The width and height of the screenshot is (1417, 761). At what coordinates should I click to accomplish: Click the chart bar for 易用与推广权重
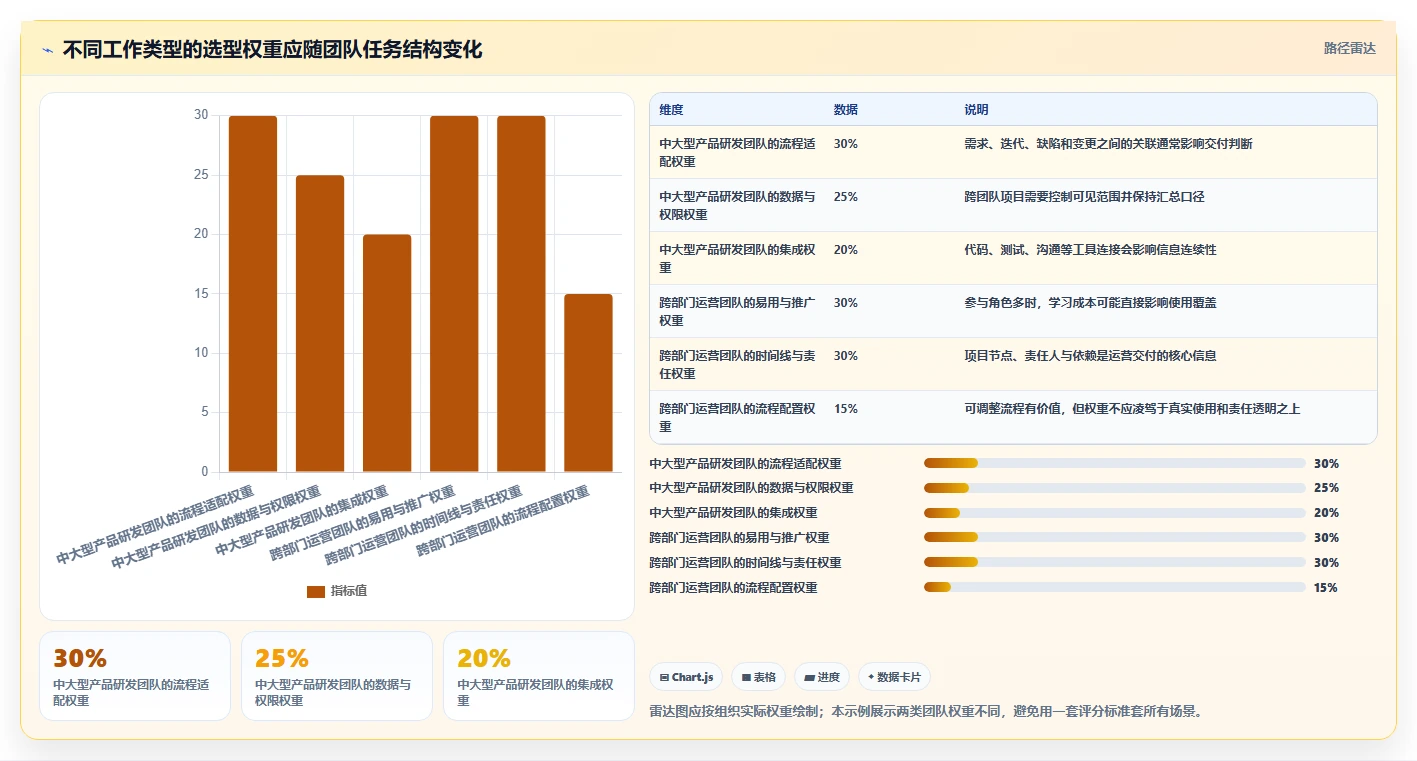tap(454, 293)
